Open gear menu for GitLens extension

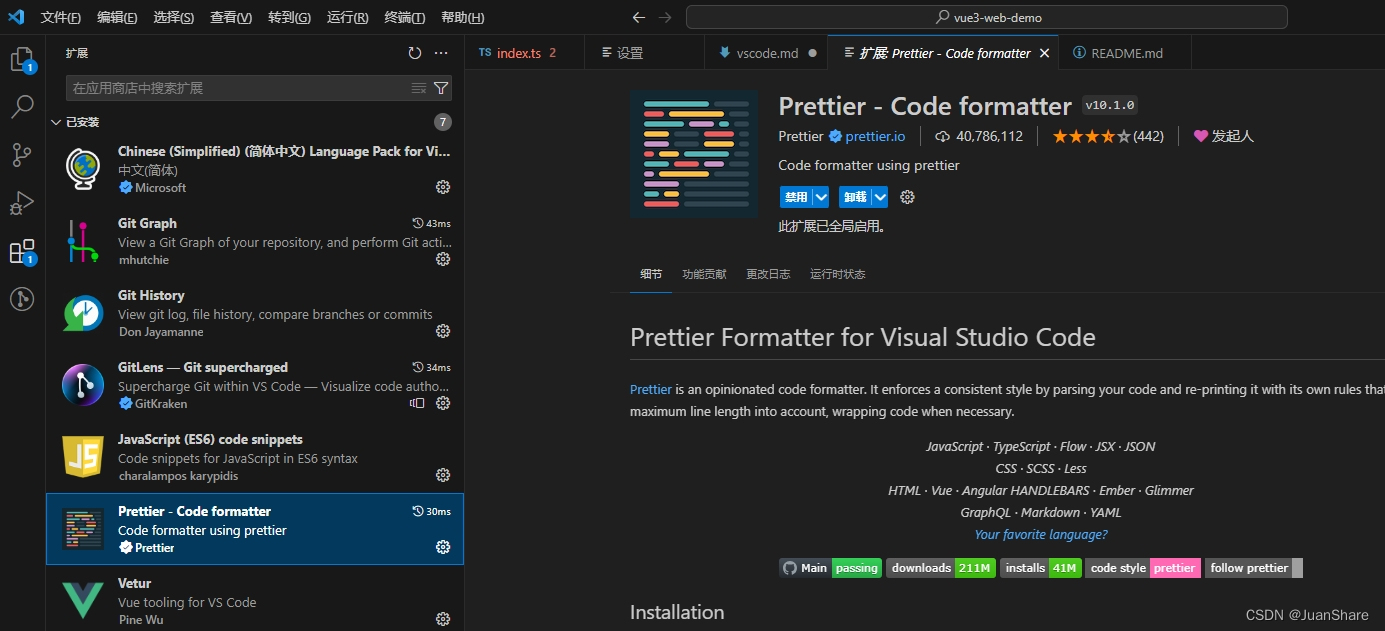click(x=443, y=403)
